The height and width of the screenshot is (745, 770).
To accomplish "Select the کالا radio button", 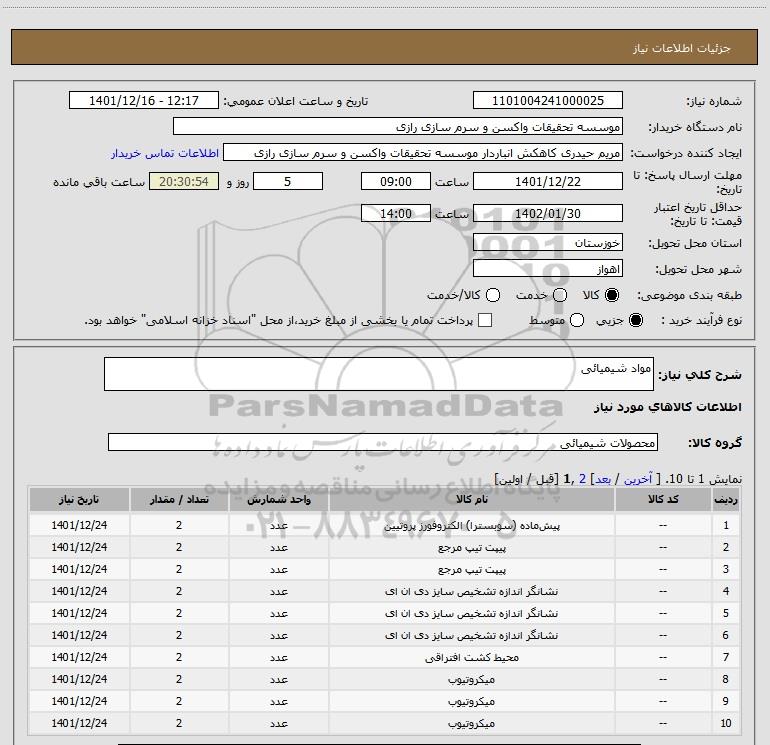I will 612,295.
